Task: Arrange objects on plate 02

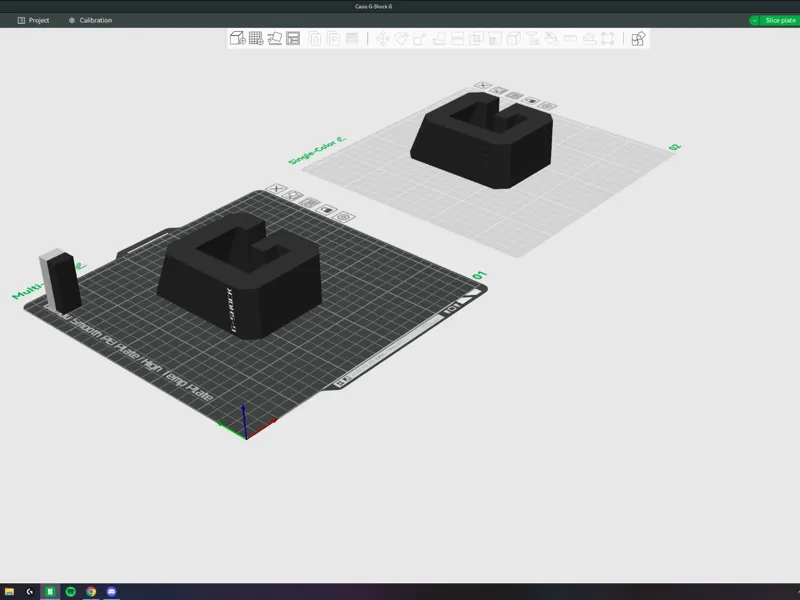Action: tap(515, 95)
